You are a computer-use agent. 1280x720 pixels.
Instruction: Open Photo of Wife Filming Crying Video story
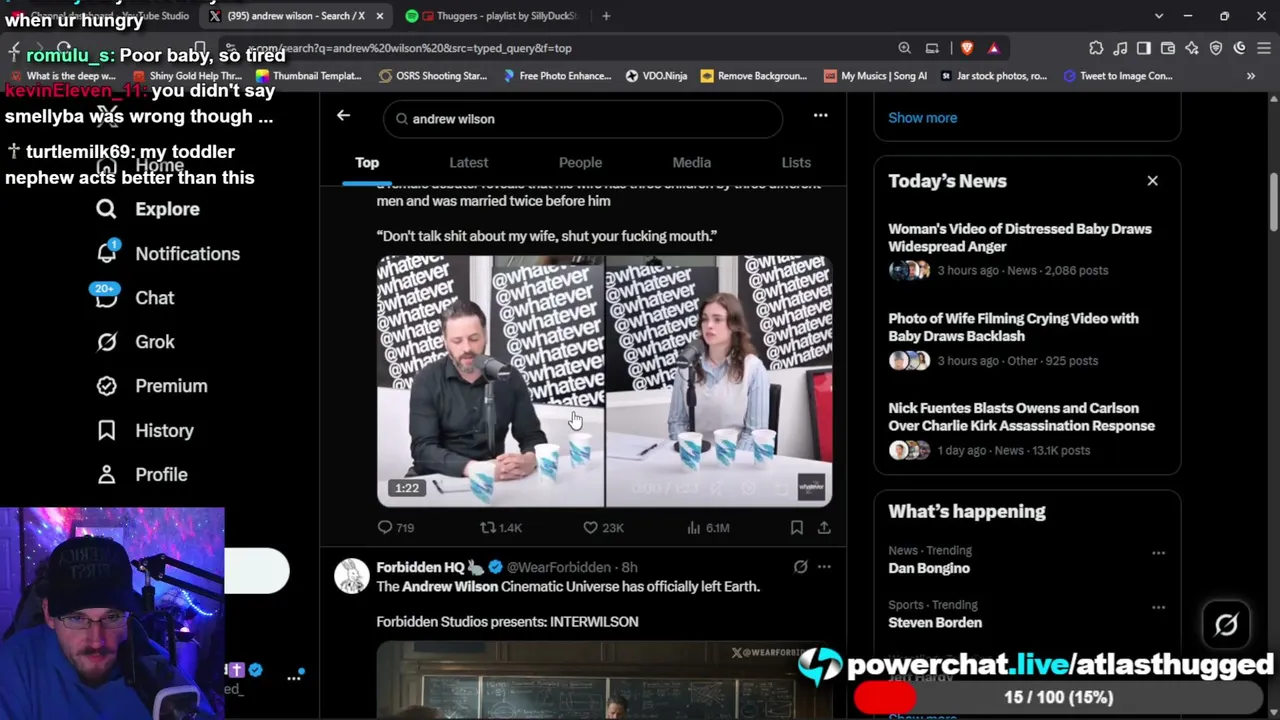tap(1027, 339)
